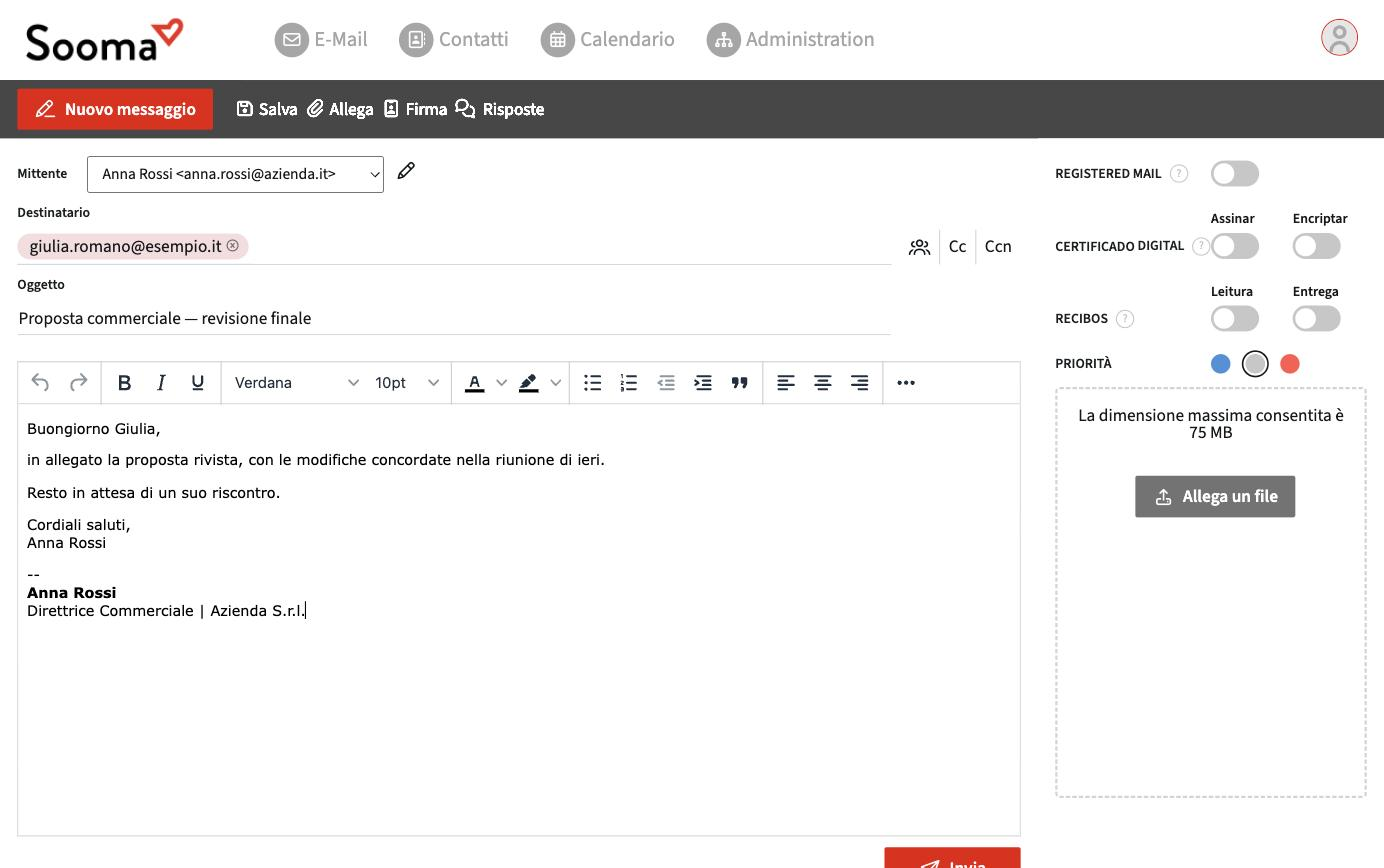This screenshot has height=868, width=1384.
Task: Open the Verdana font family dropdown
Action: point(296,383)
